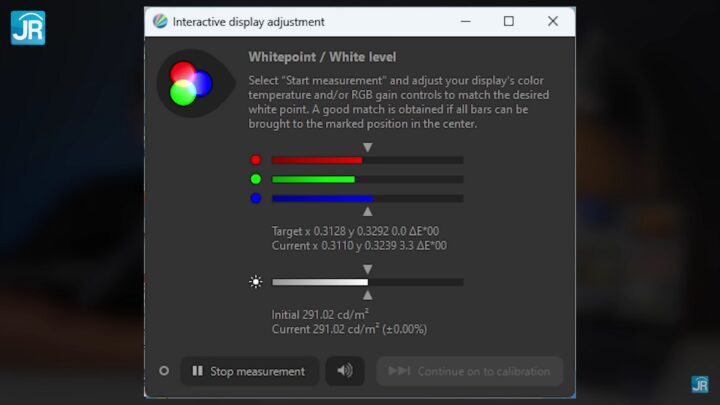Mute sound with the speaker button
This screenshot has width=720, height=405.
tap(345, 371)
